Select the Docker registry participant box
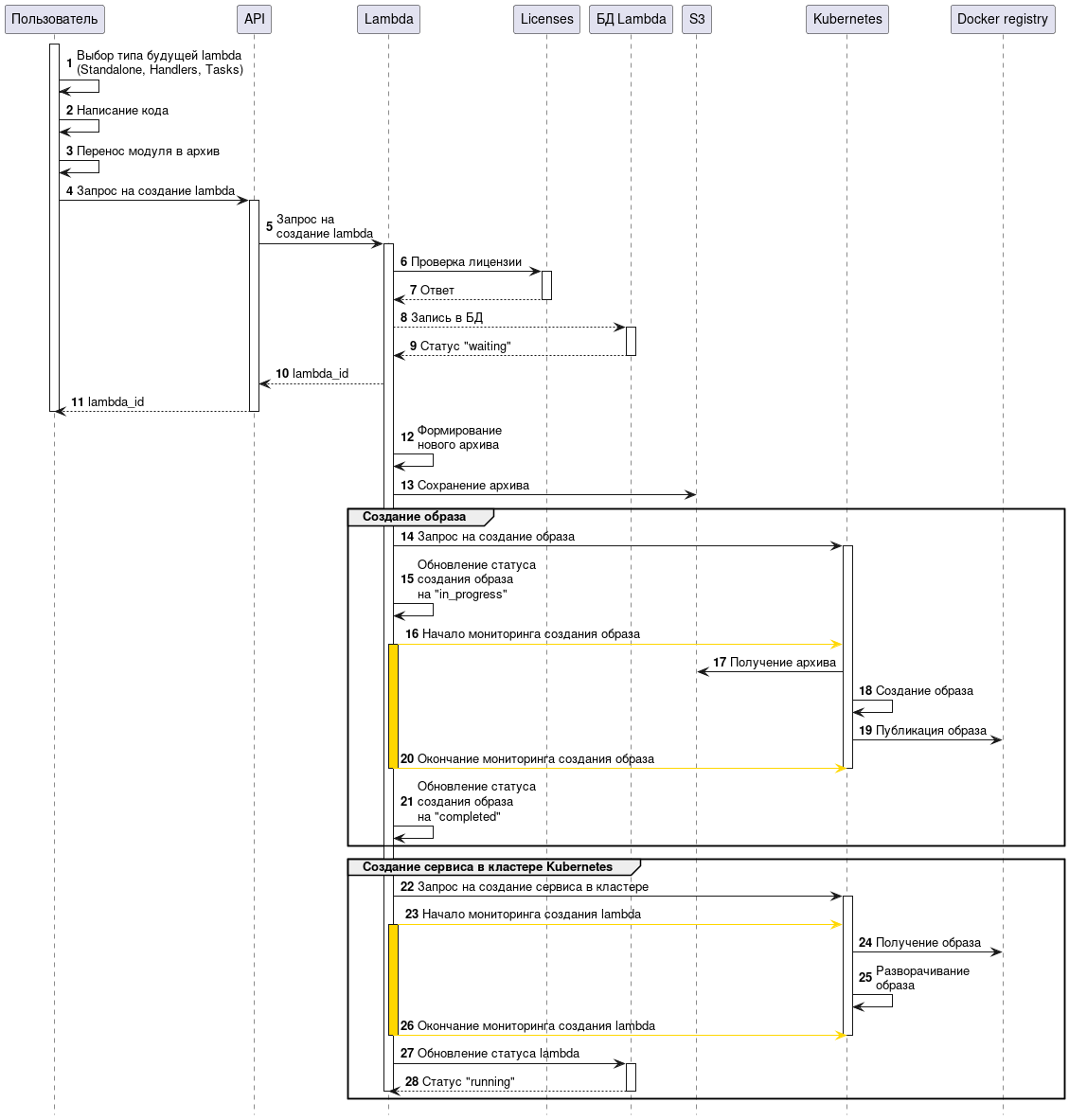This screenshot has height=1120, width=1069. [1002, 19]
